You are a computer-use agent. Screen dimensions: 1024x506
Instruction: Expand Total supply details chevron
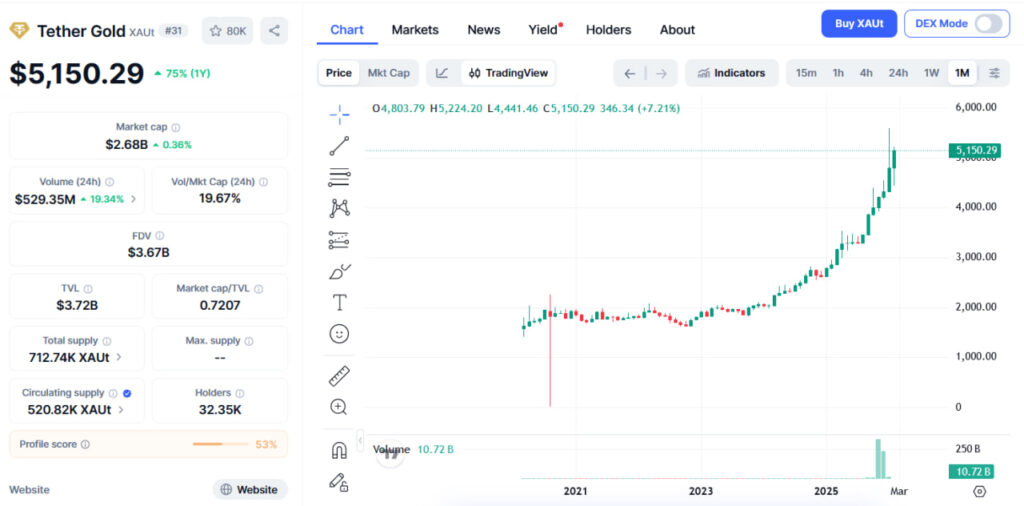point(119,357)
